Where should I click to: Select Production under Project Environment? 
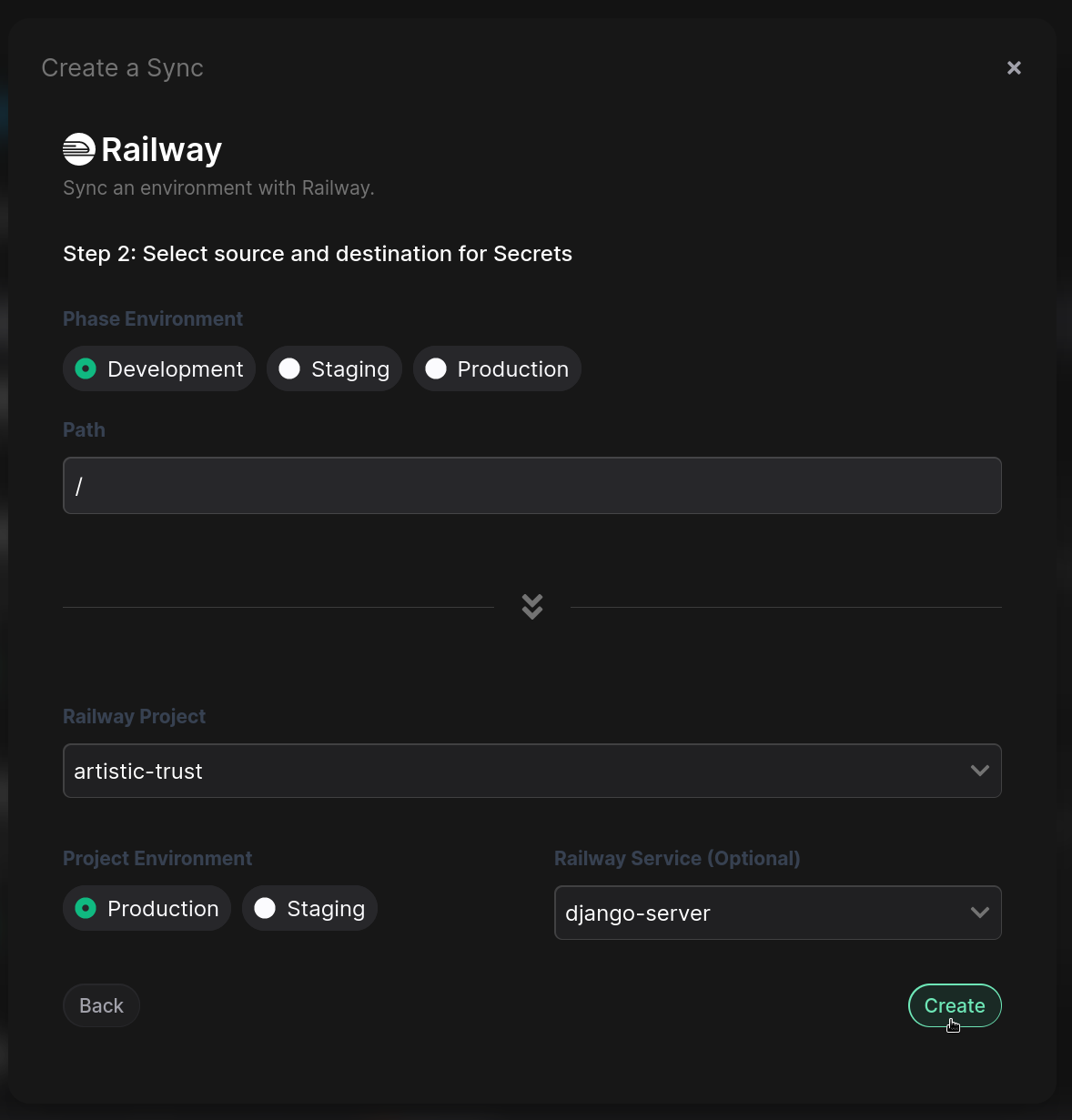coord(147,908)
